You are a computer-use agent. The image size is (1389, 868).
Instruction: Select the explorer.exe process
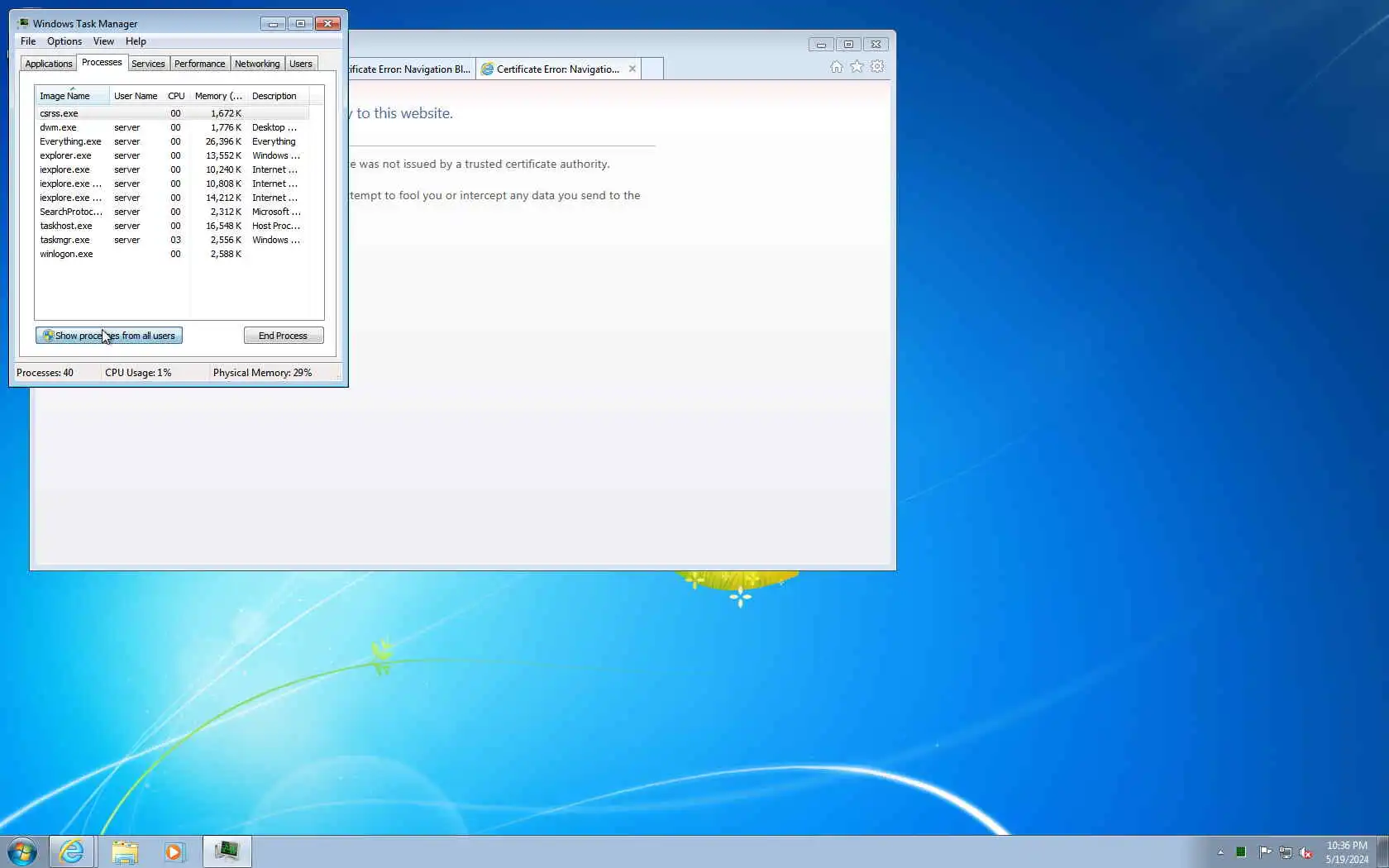[x=172, y=155]
